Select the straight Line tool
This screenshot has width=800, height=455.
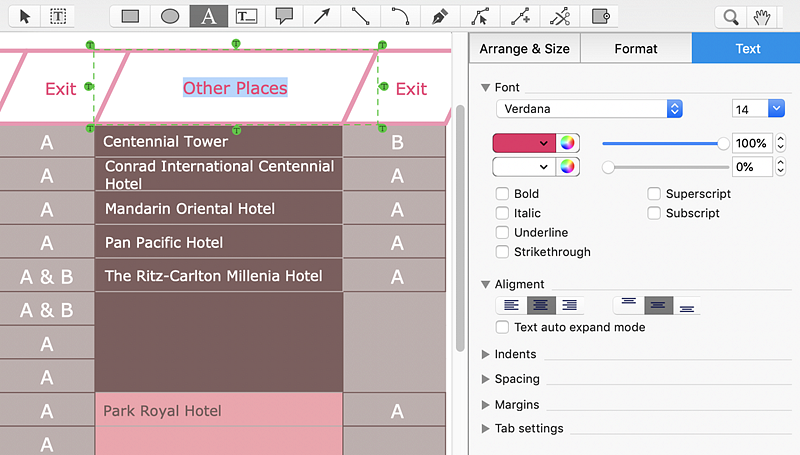(360, 17)
